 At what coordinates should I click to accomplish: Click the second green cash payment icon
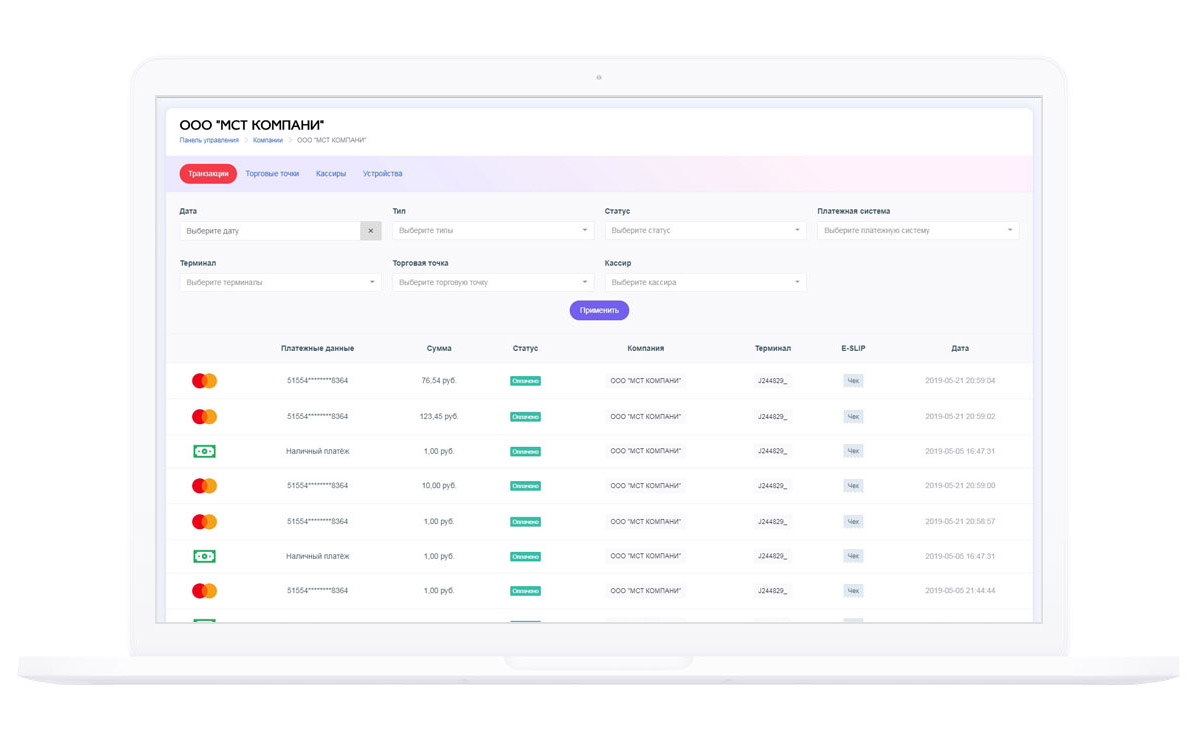pos(204,556)
